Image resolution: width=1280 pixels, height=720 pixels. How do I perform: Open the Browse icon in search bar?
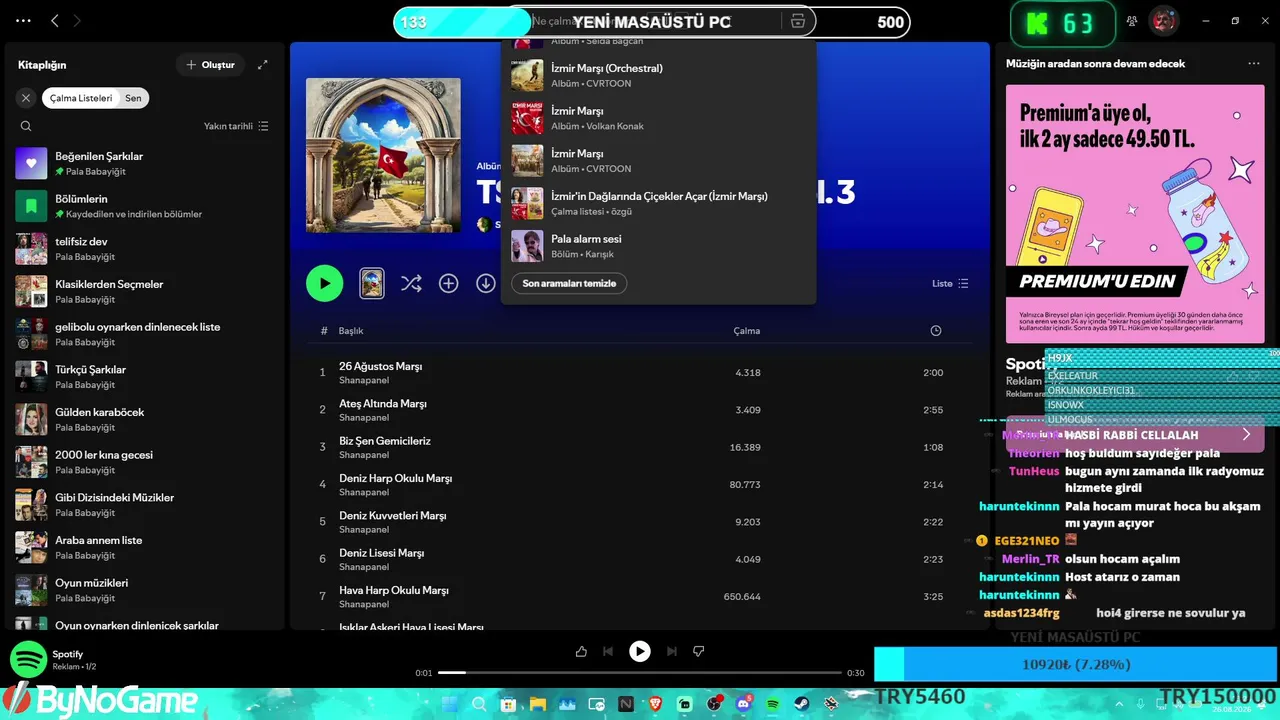click(797, 21)
